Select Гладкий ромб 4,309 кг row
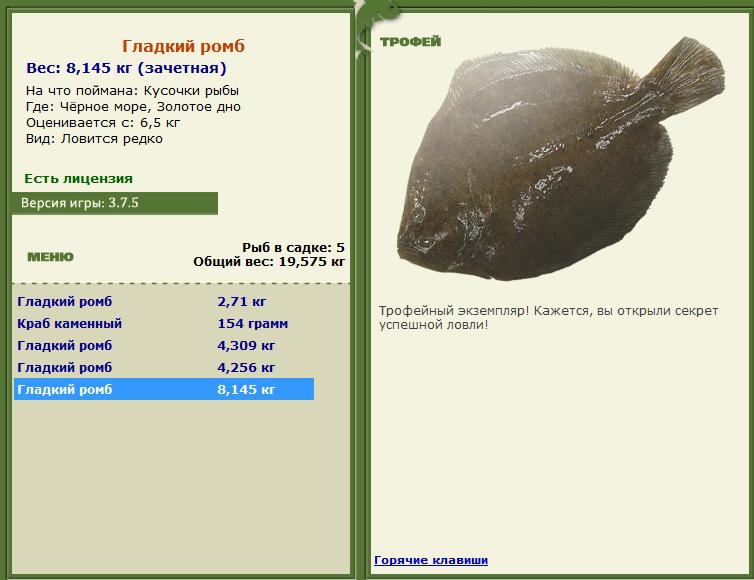The width and height of the screenshot is (754, 580). 163,345
